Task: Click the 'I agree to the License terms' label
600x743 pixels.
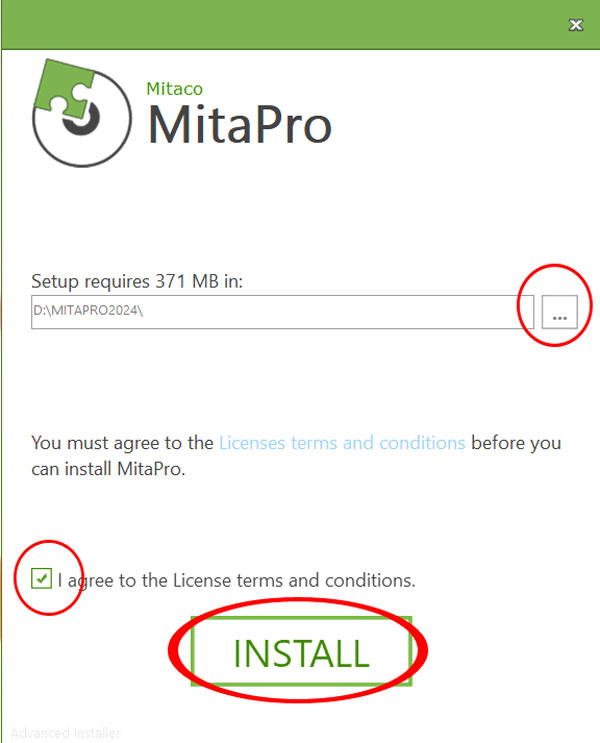Action: point(236,580)
